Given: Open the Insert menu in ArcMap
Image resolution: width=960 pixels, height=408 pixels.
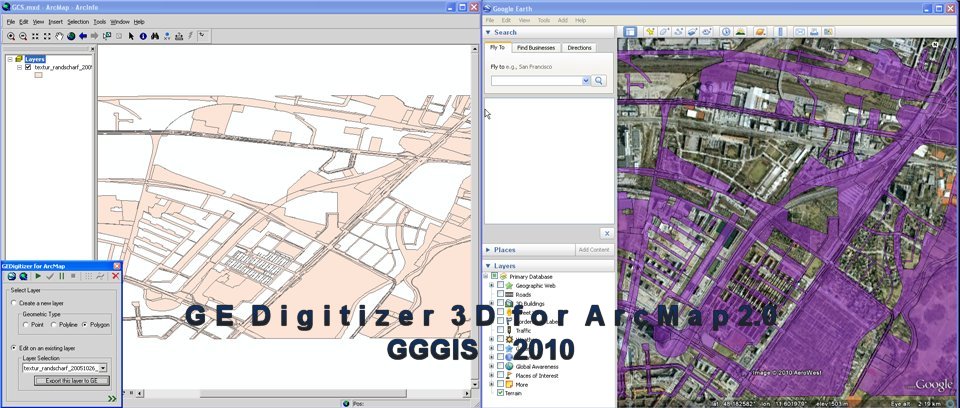Looking at the screenshot, I should 56,21.
